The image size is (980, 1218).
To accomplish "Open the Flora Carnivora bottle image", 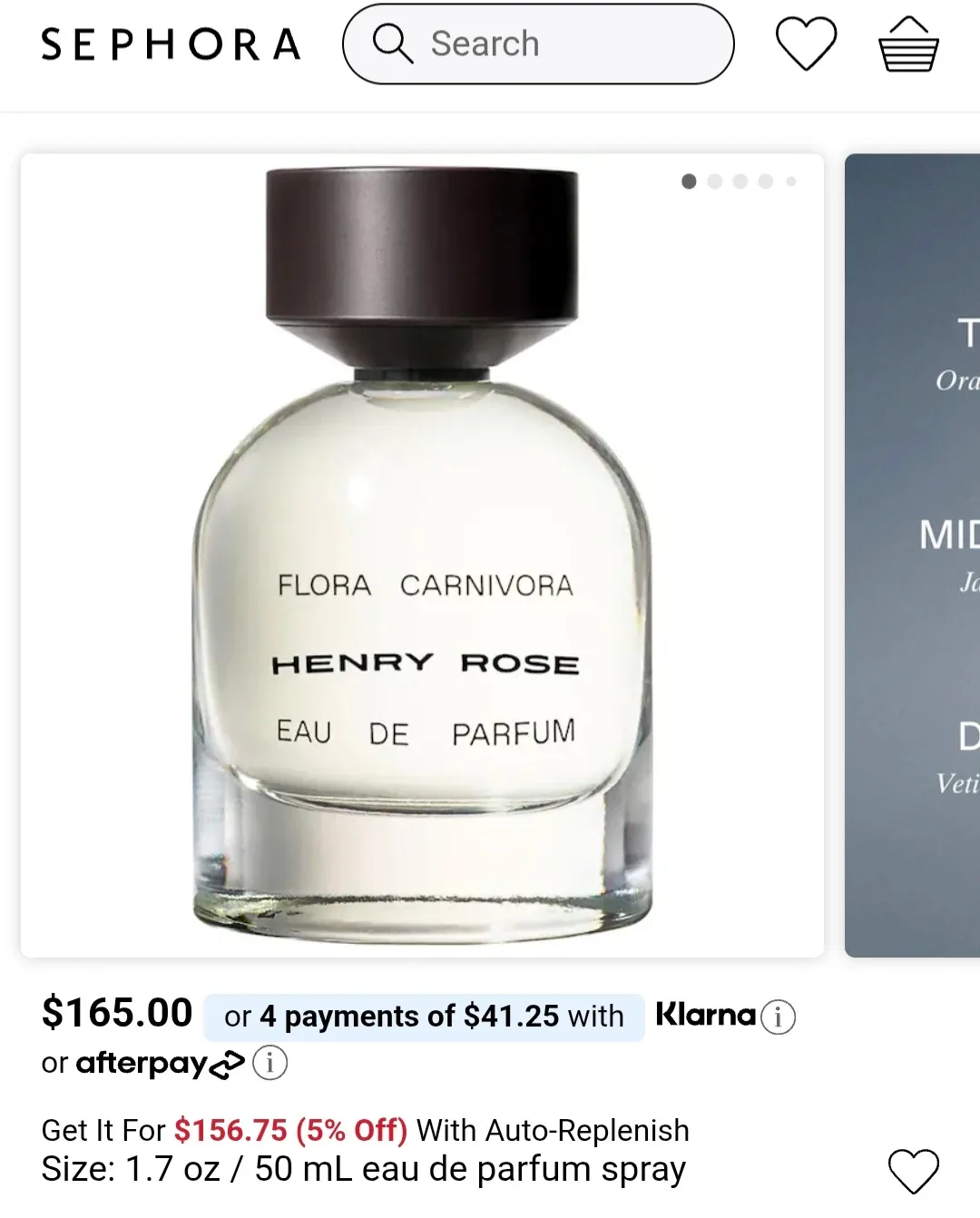I will pyautogui.click(x=422, y=555).
